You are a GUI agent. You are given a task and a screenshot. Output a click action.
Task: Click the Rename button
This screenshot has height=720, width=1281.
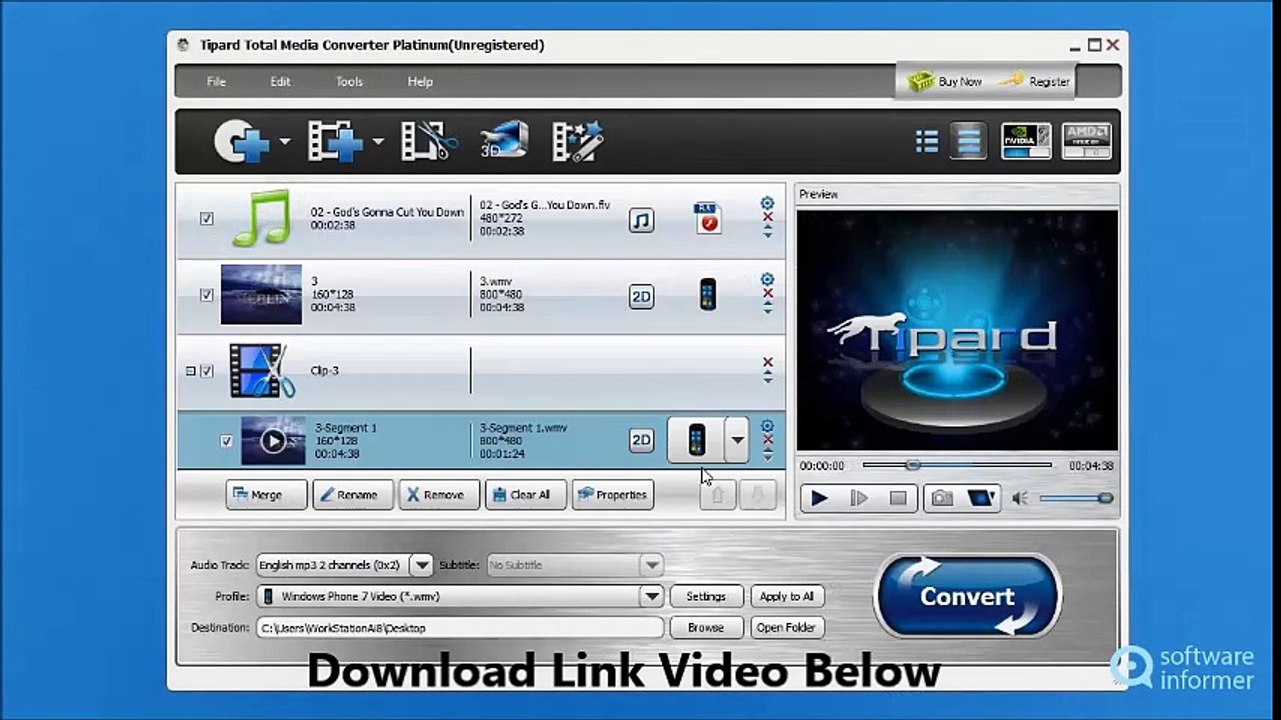(x=353, y=495)
